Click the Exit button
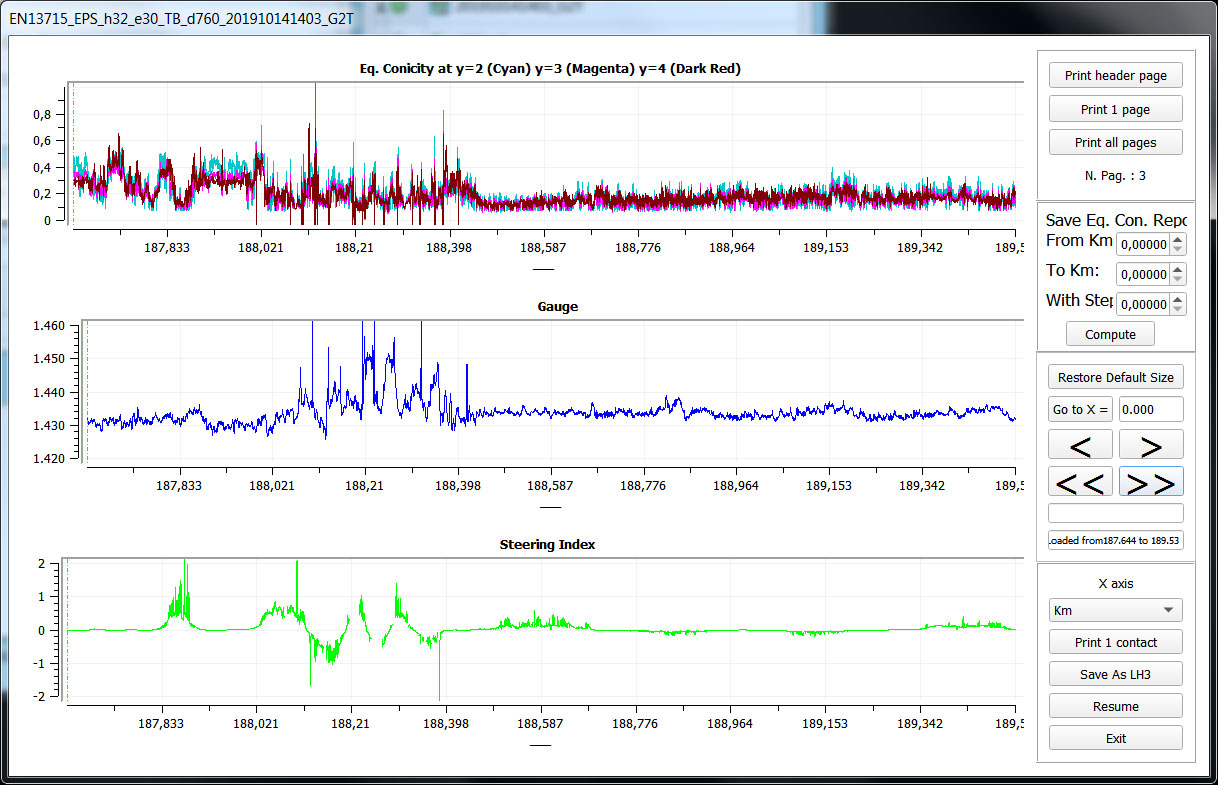The height and width of the screenshot is (785, 1218). [x=1115, y=738]
